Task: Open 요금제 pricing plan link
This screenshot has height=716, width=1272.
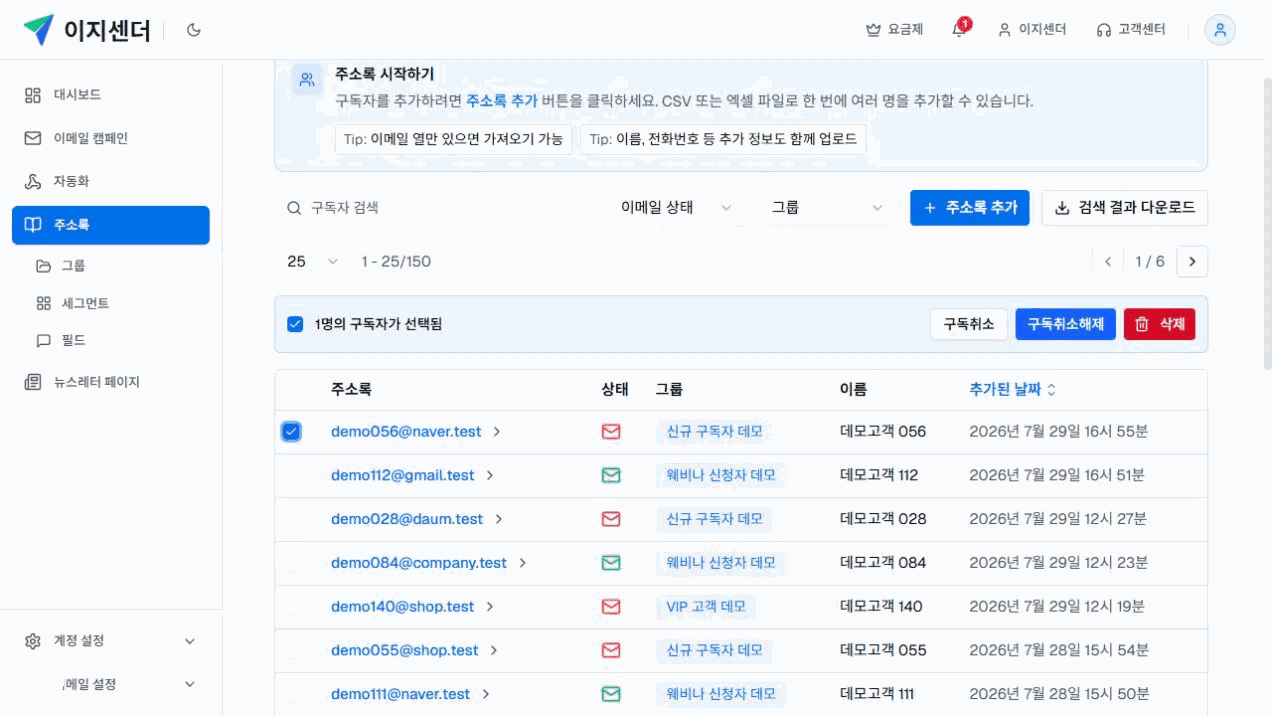Action: [894, 30]
